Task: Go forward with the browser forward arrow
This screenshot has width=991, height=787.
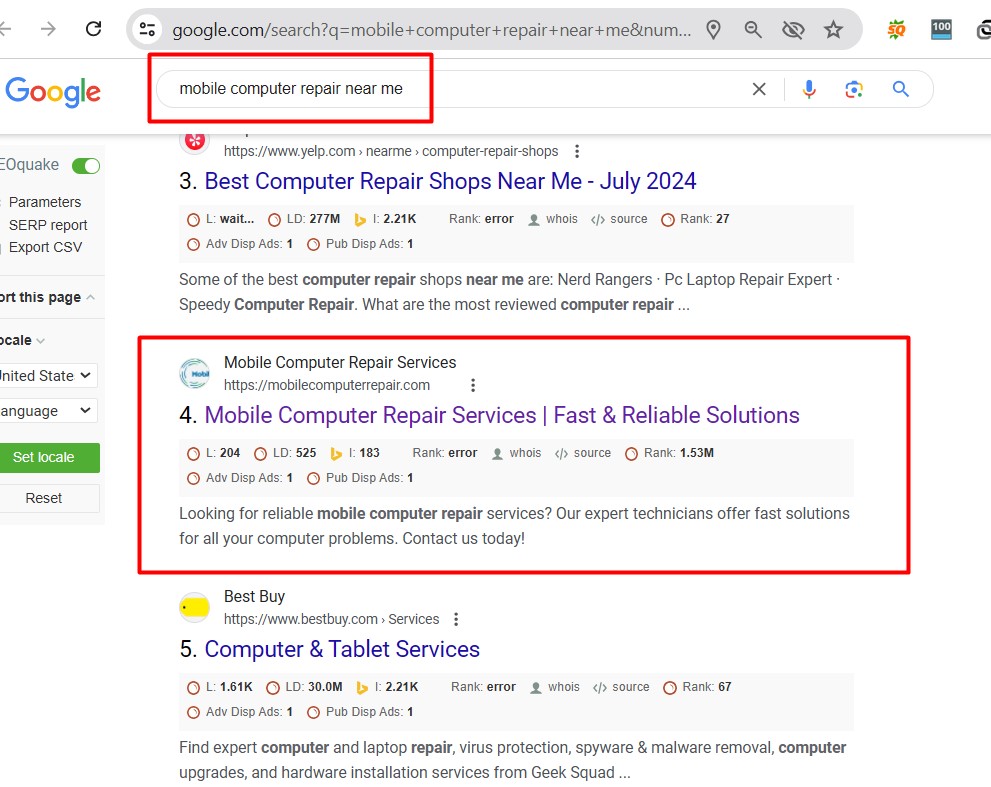Action: [x=48, y=28]
